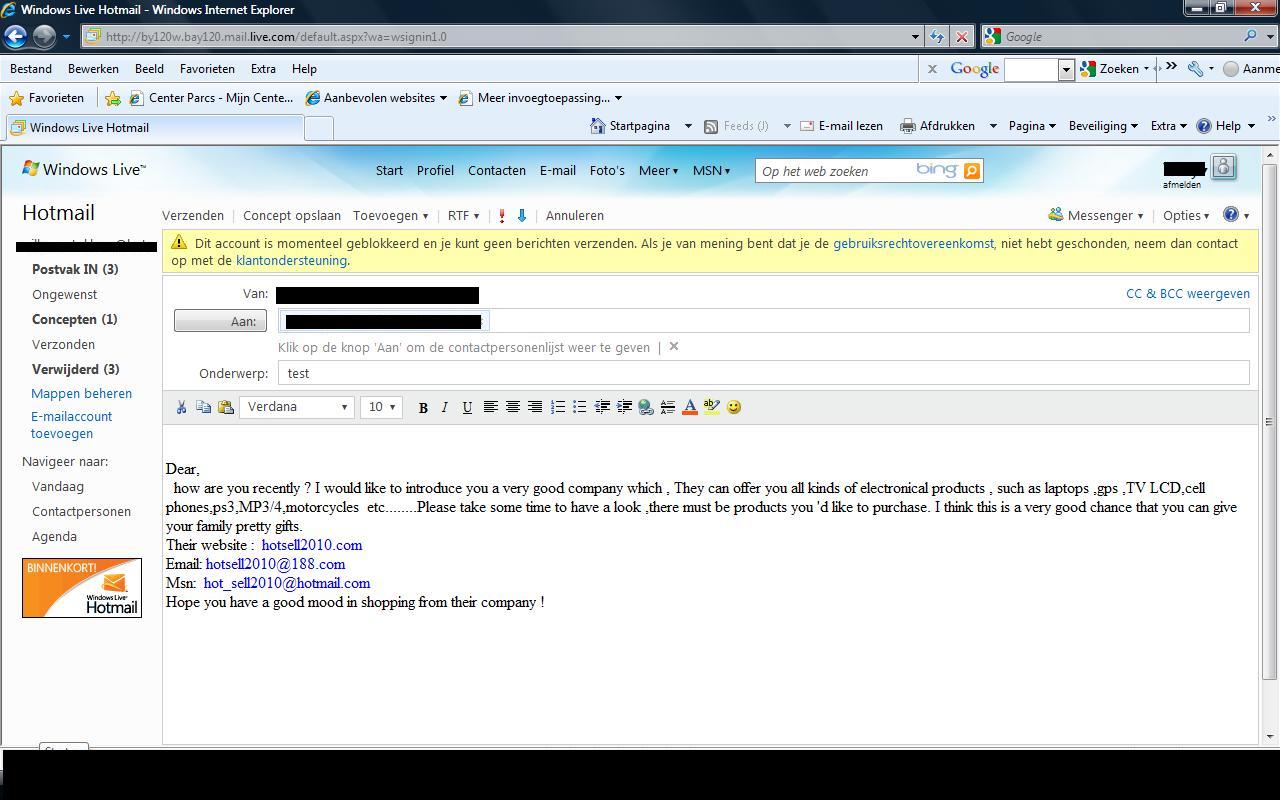Expand the RTF format dropdown

pos(463,216)
